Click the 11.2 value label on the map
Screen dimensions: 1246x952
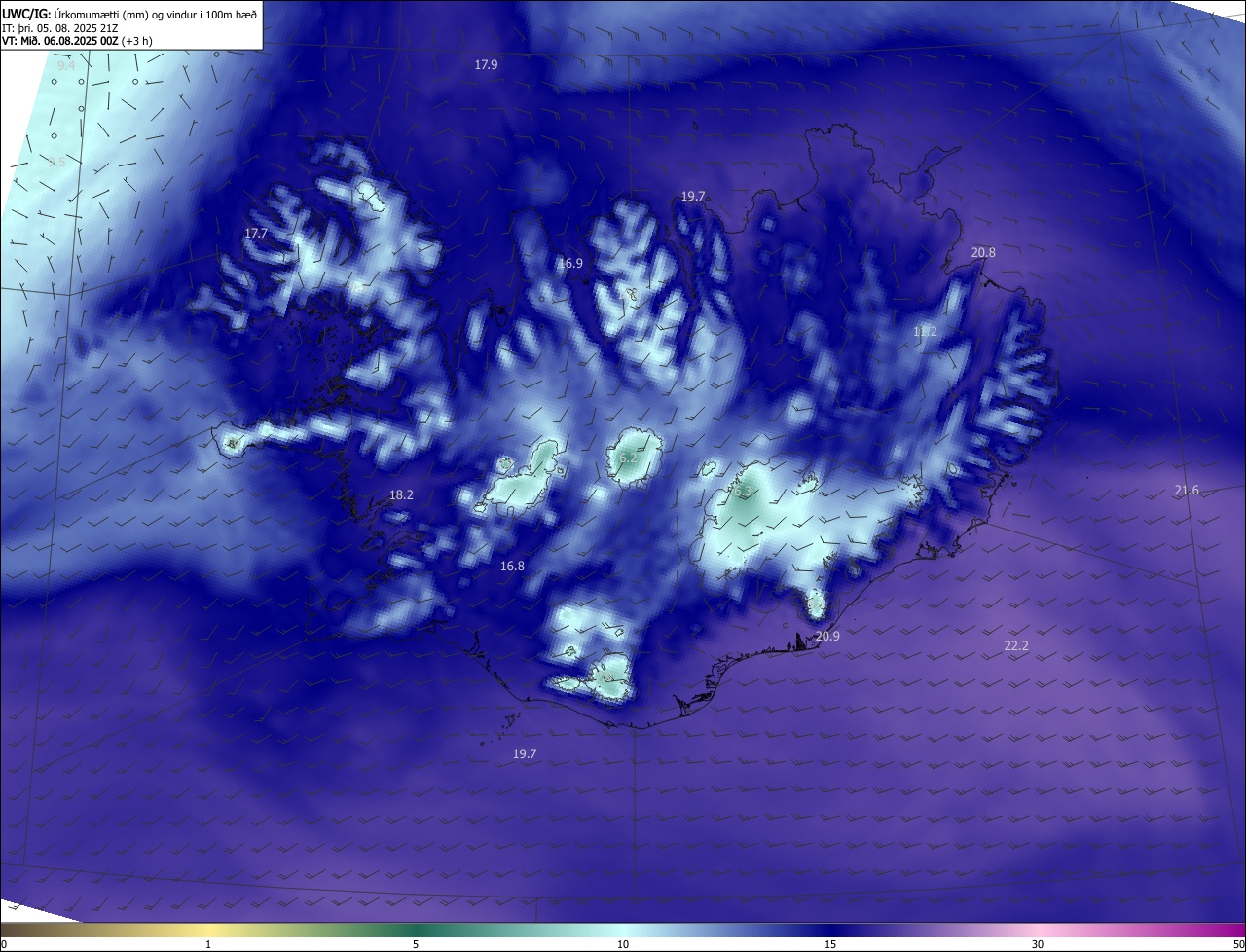pos(925,332)
